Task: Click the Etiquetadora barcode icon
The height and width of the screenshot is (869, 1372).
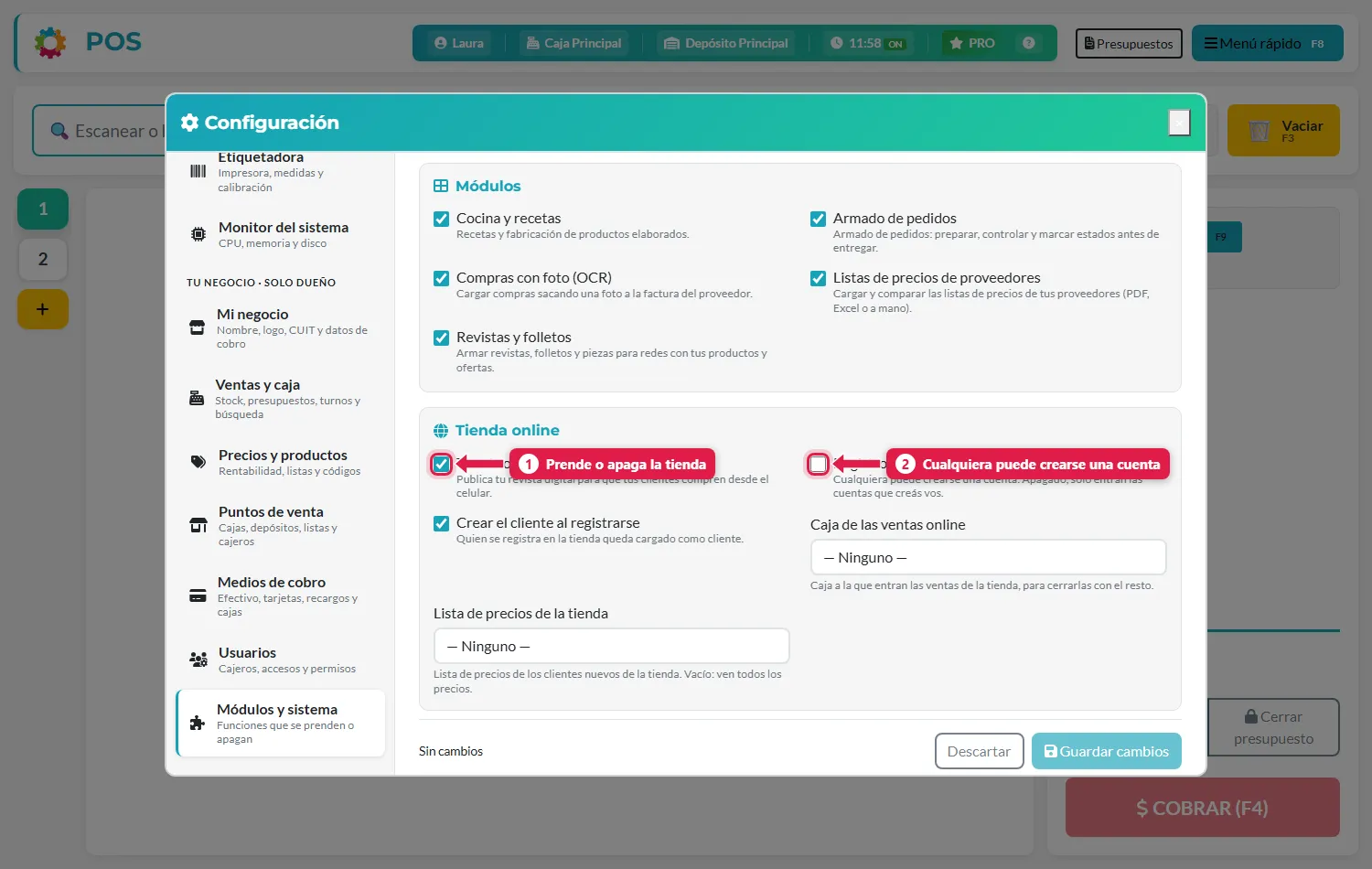Action: [x=198, y=171]
